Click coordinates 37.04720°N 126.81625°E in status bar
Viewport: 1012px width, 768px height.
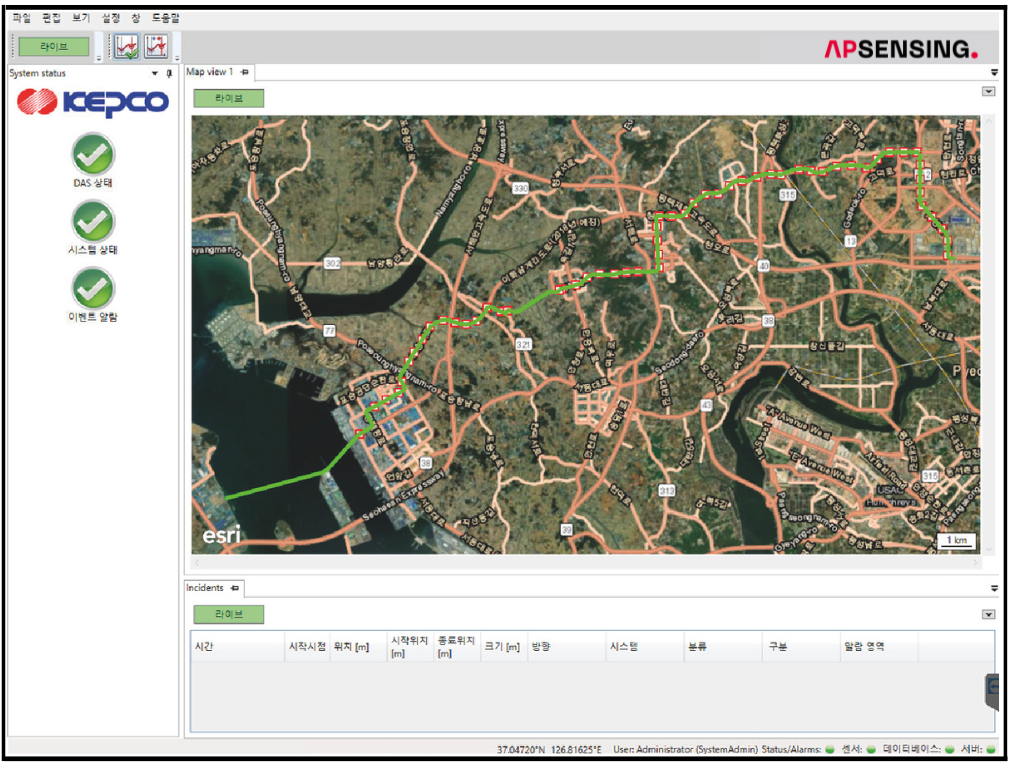click(x=549, y=750)
